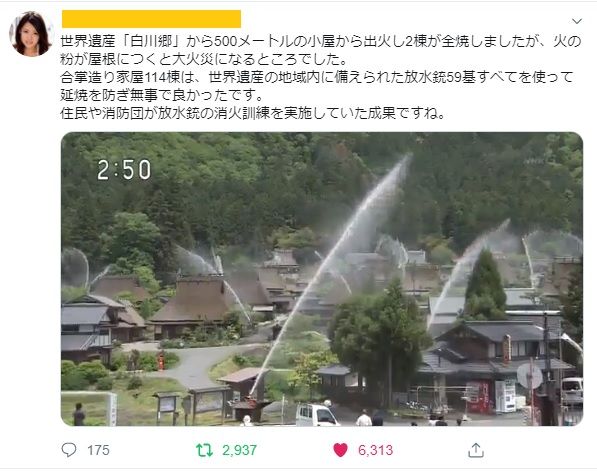View the 6,313 likes count
The height and width of the screenshot is (471, 597).
coord(375,450)
